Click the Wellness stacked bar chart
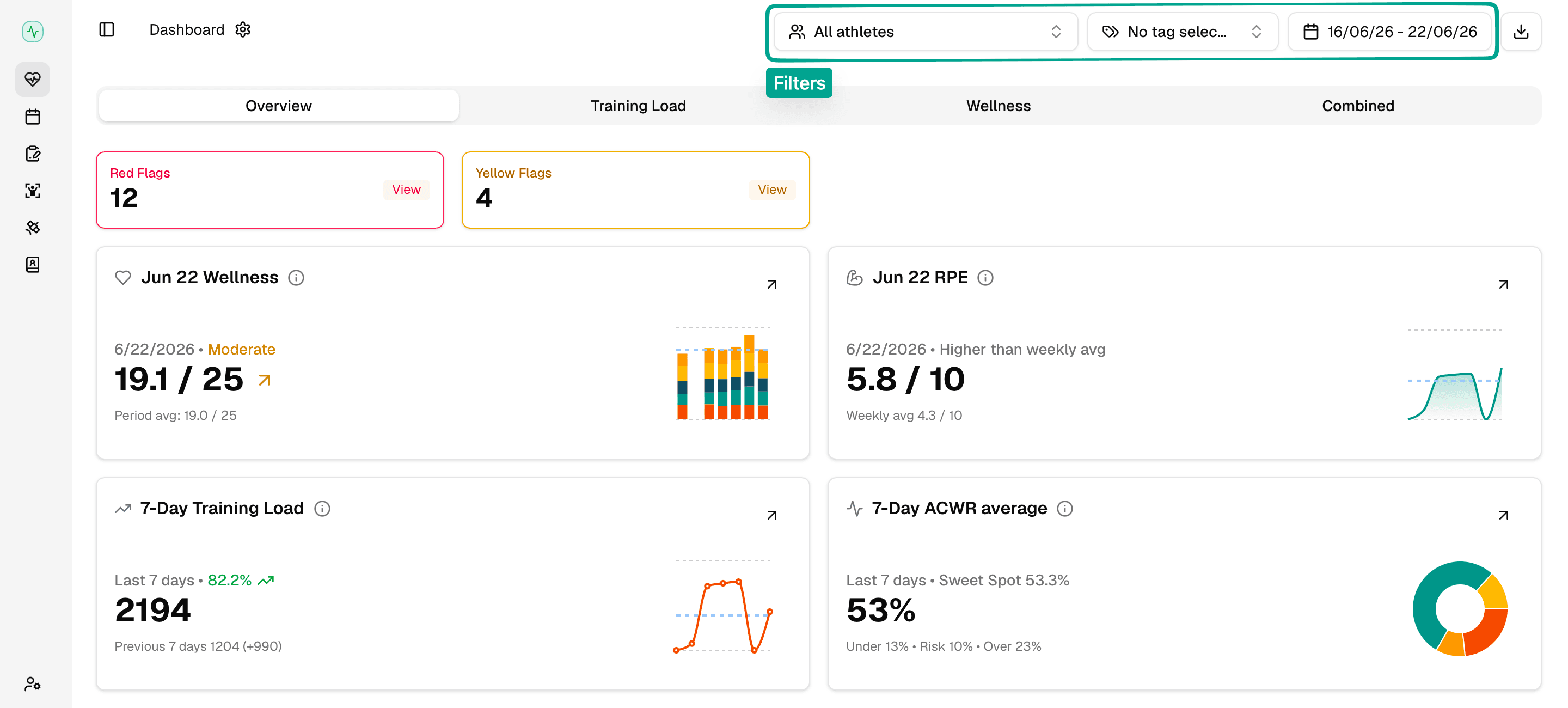The height and width of the screenshot is (708, 1568). [x=722, y=374]
